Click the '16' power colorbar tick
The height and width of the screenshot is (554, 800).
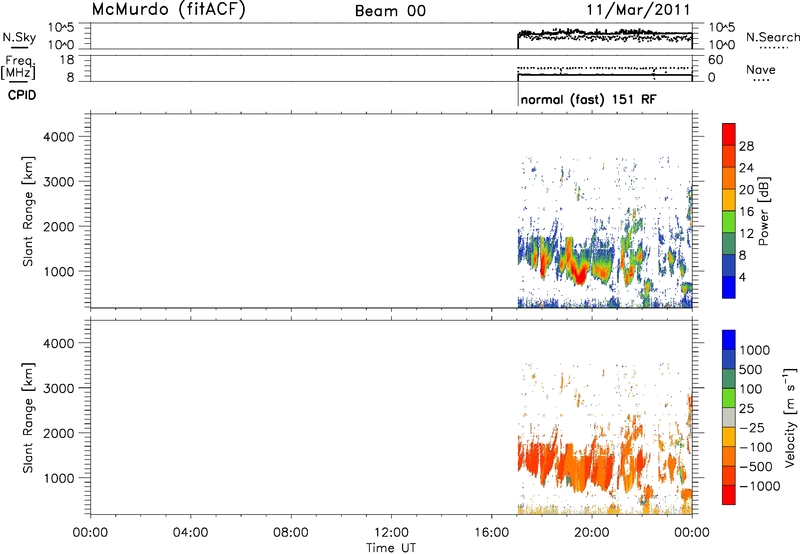coord(746,212)
